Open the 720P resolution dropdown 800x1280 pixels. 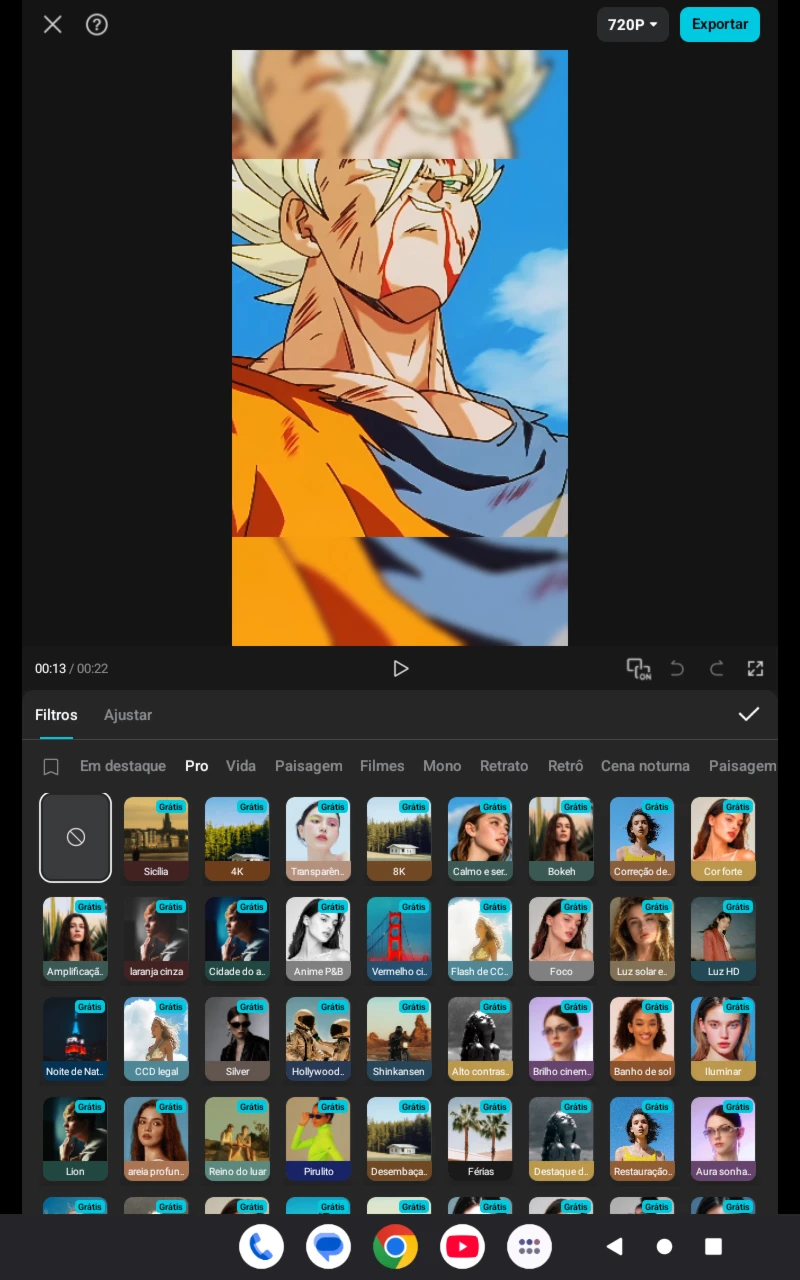point(632,25)
